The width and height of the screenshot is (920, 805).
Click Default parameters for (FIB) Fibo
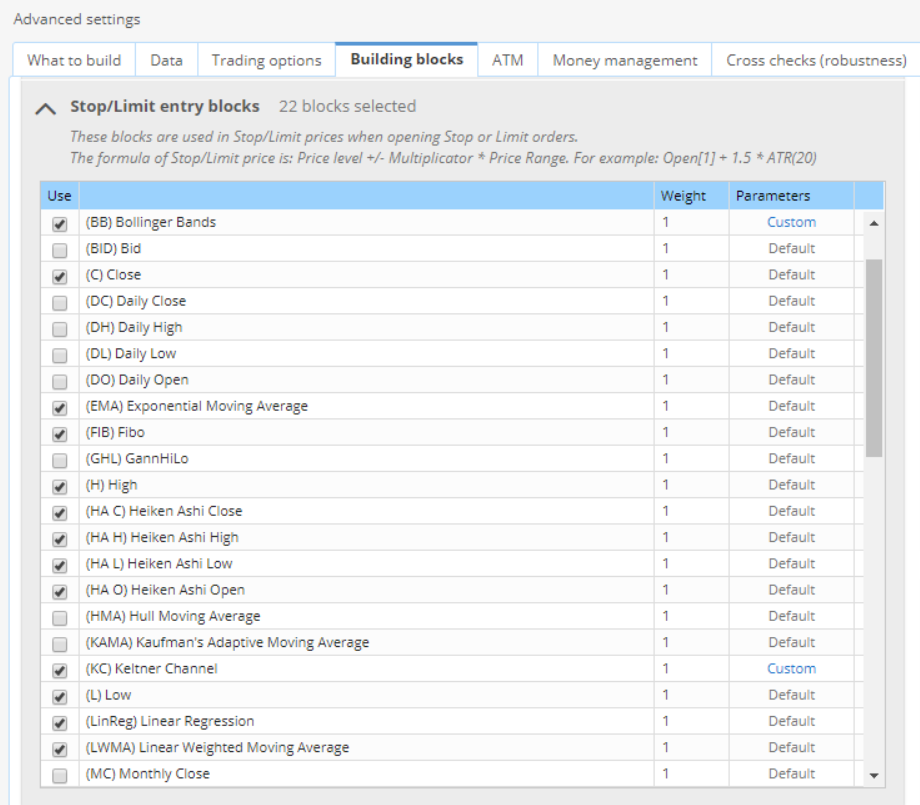click(792, 432)
